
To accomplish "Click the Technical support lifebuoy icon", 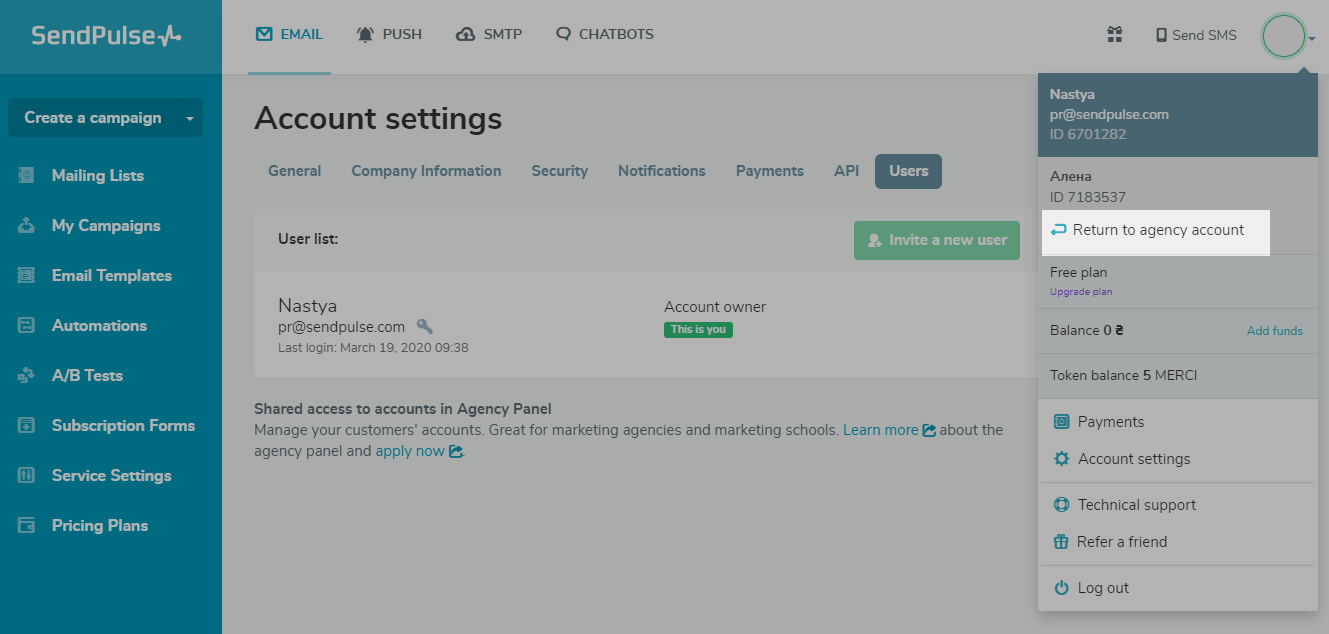I will click(x=1061, y=505).
